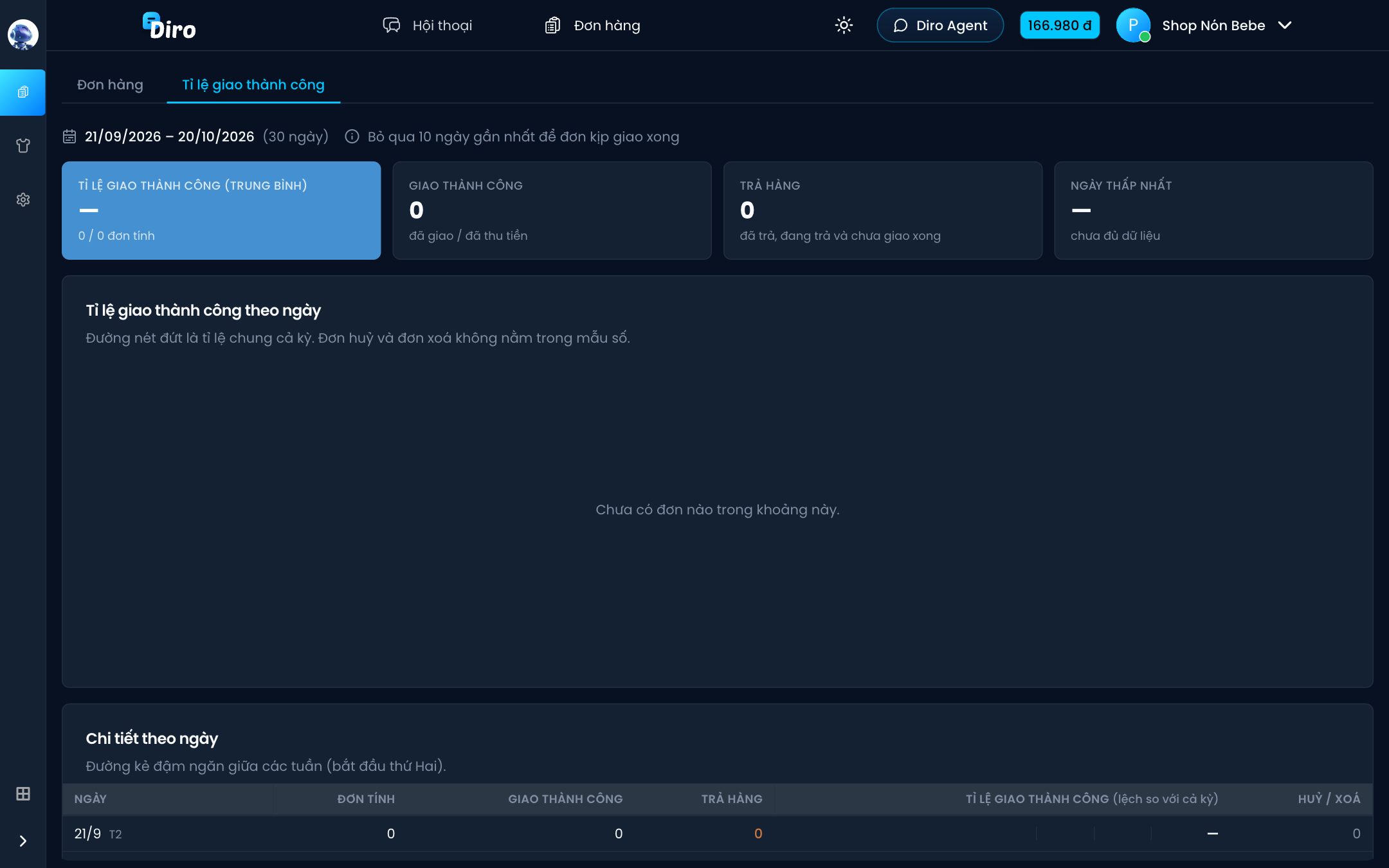The width and height of the screenshot is (1389, 868).
Task: Click the Shop Nón Bebe account name
Action: pyautogui.click(x=1213, y=25)
